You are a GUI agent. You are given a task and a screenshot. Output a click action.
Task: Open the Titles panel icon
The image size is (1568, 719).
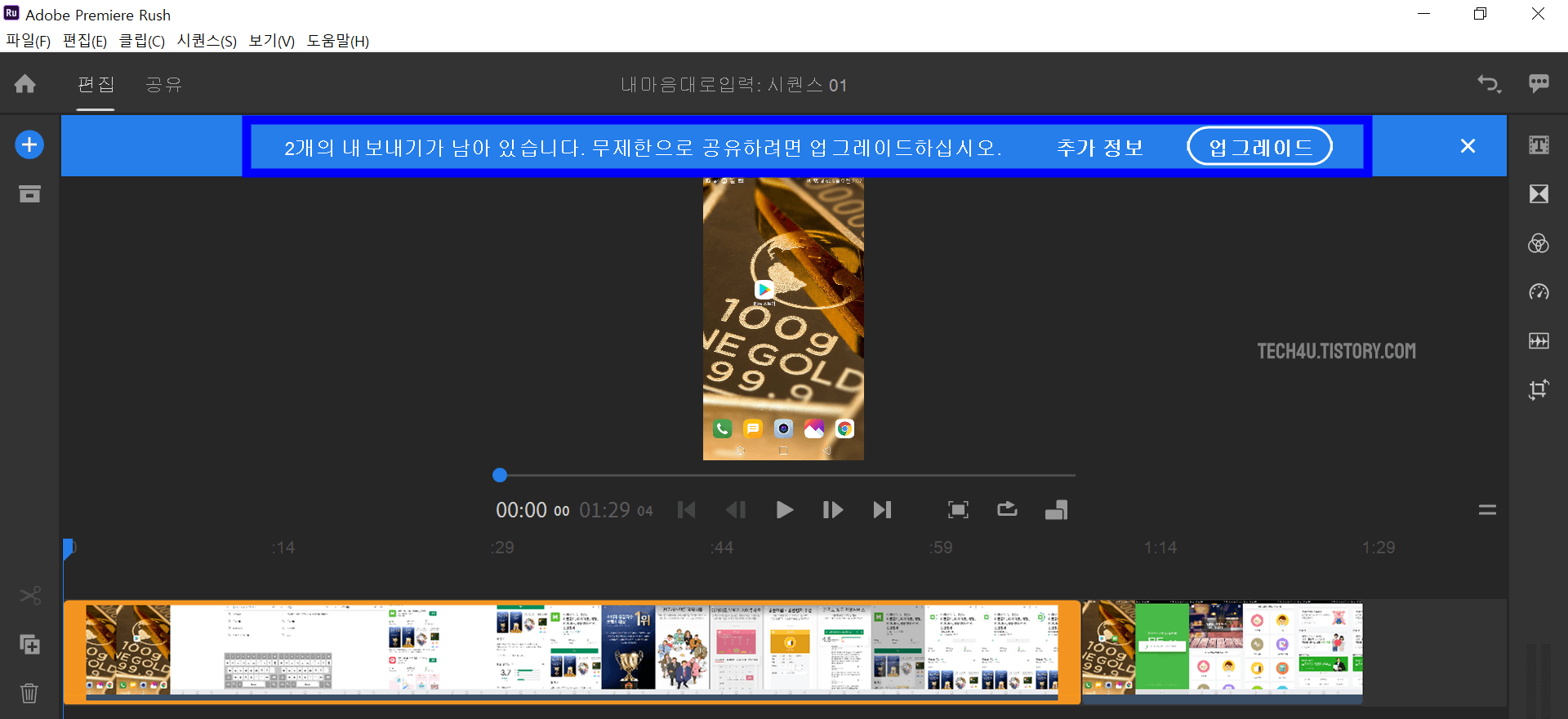coord(1539,145)
